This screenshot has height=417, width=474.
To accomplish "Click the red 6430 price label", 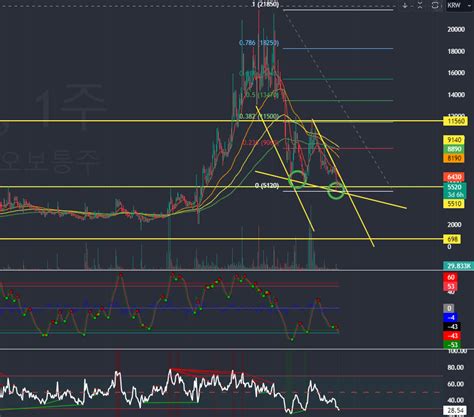I will click(454, 177).
